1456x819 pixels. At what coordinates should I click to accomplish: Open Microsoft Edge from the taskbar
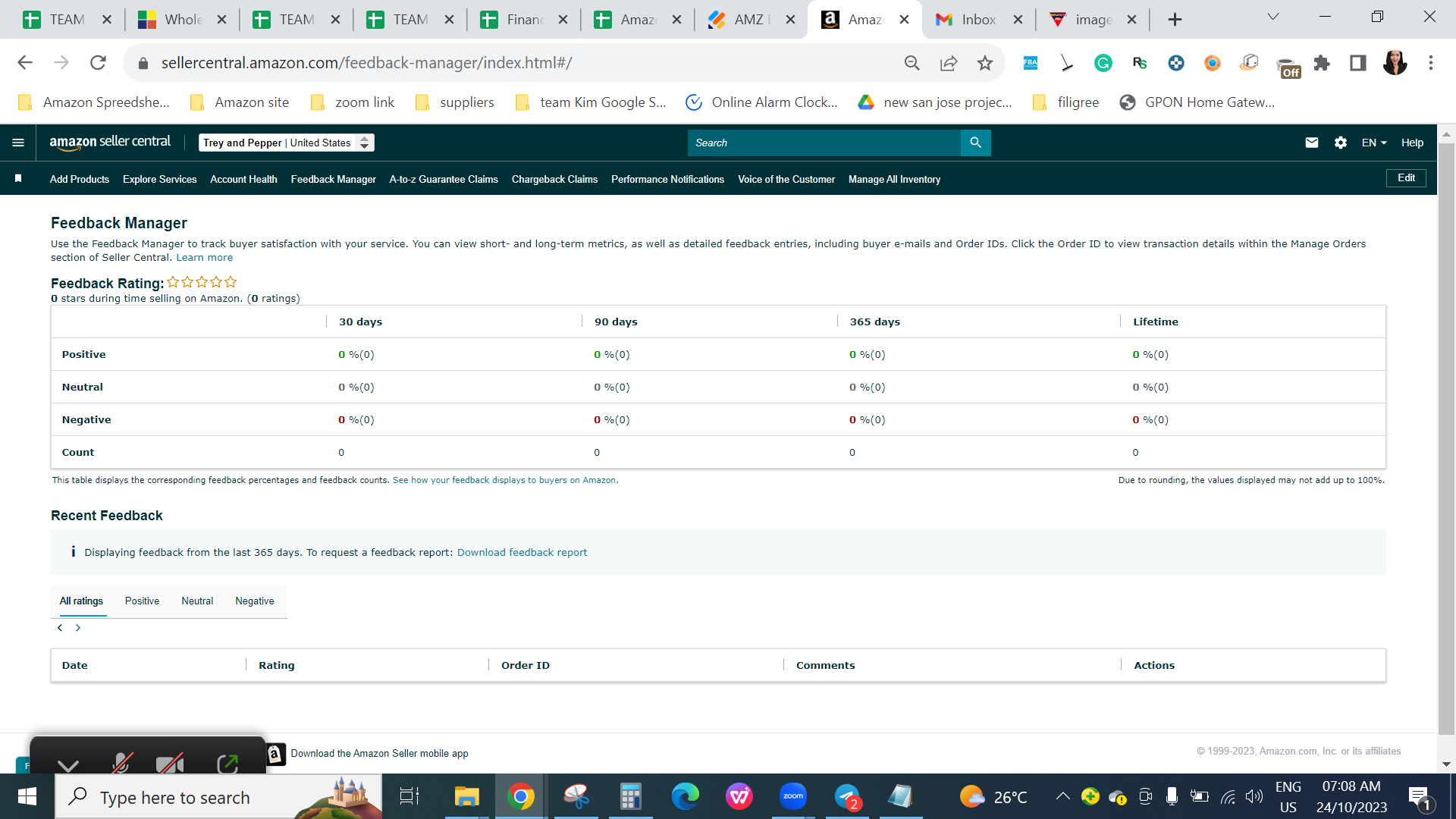pyautogui.click(x=685, y=797)
